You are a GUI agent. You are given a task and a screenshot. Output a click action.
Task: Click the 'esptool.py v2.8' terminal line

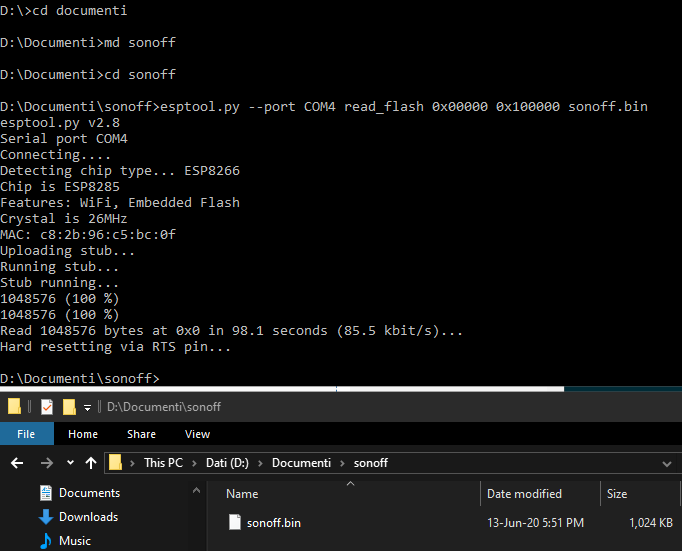click(60, 123)
